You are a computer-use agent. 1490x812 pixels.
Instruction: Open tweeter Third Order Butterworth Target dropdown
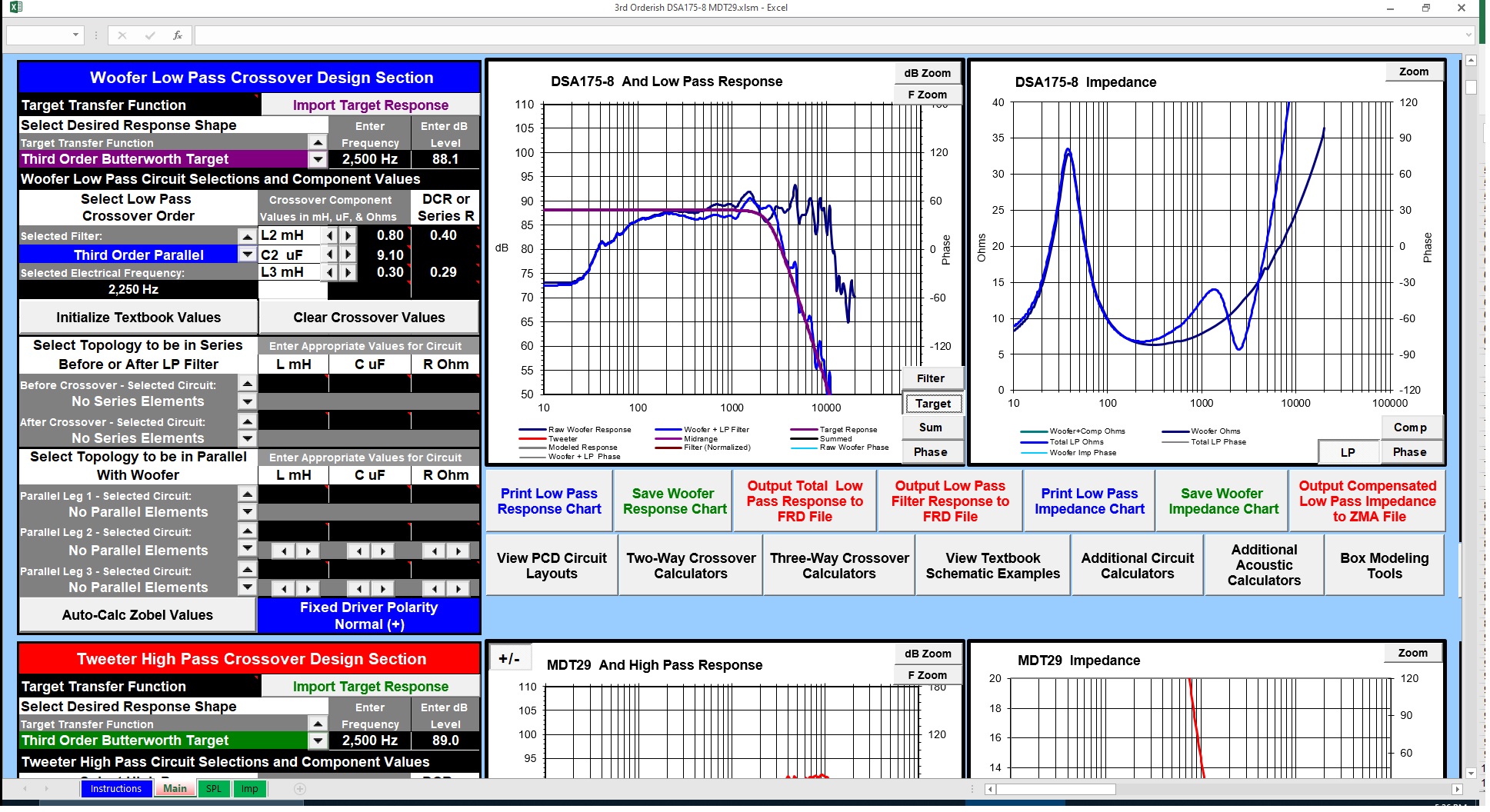pyautogui.click(x=318, y=740)
